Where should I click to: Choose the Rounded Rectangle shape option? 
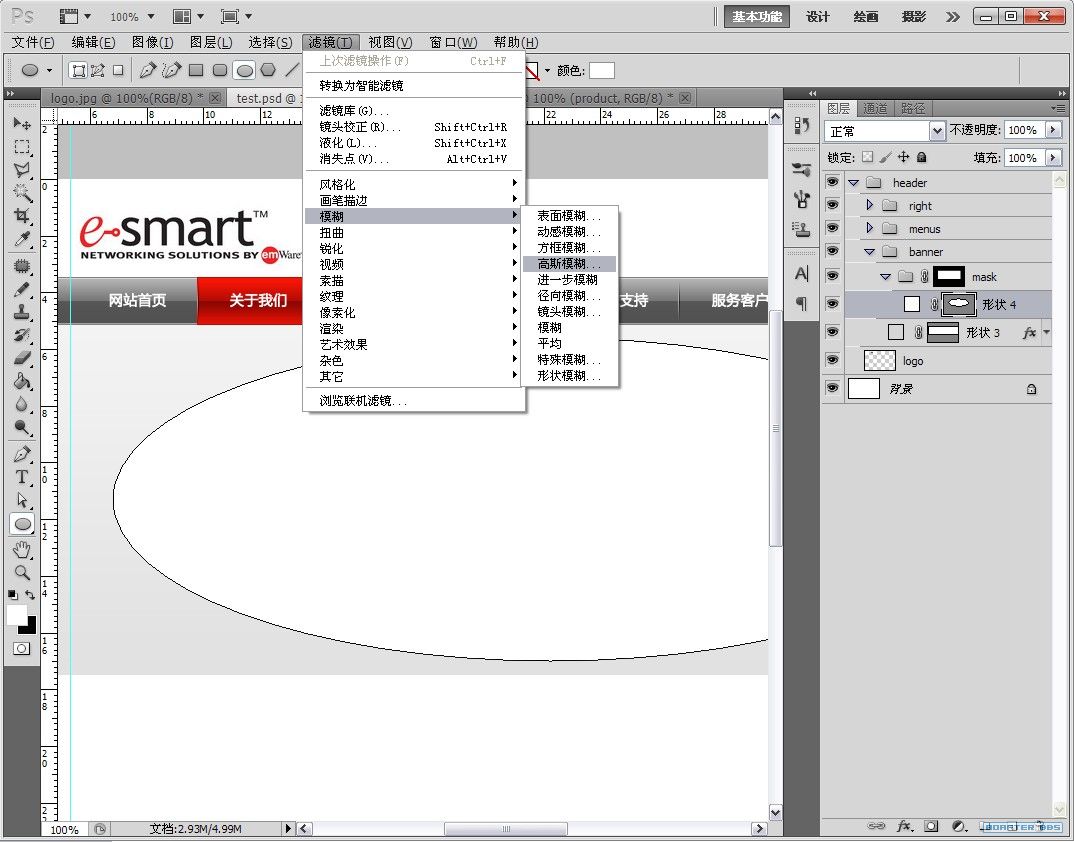coord(220,70)
